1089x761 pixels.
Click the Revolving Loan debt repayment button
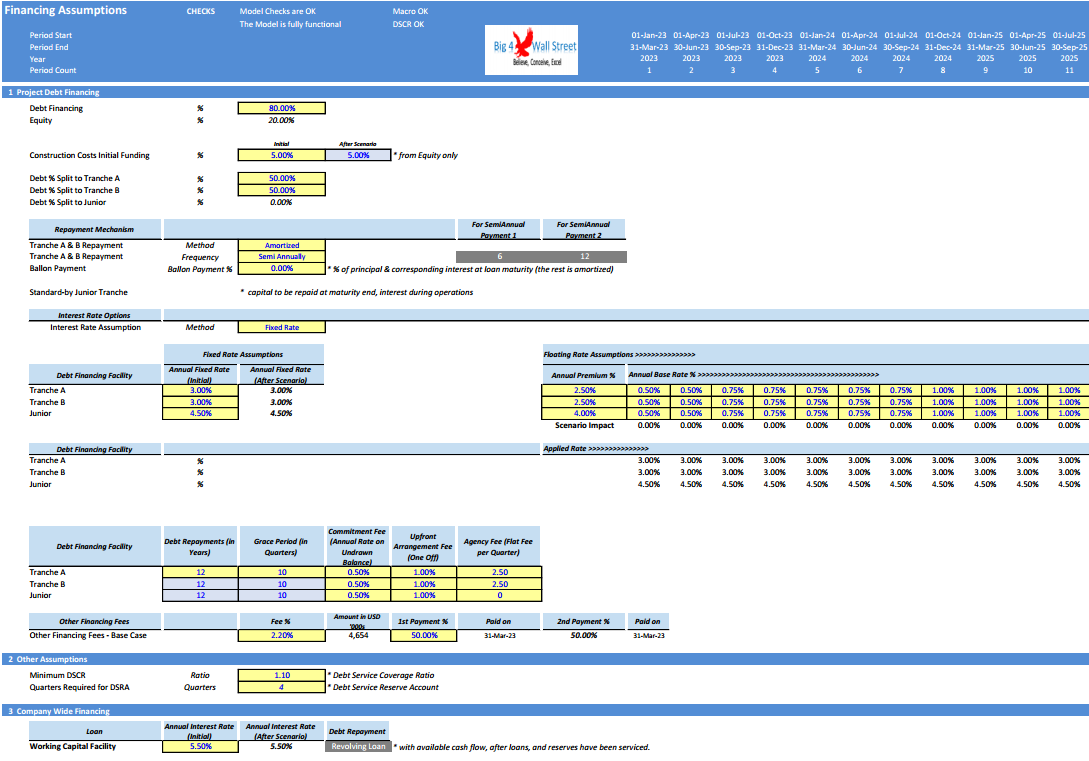coord(358,746)
